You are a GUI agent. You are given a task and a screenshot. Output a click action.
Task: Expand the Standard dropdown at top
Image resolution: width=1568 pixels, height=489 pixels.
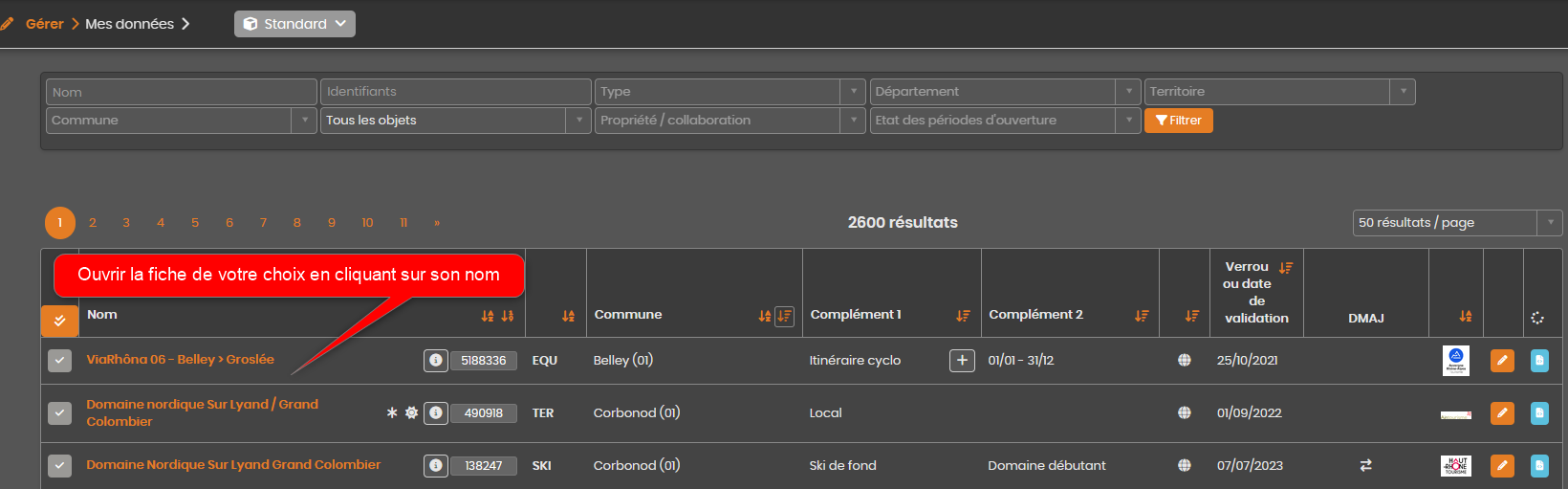(x=294, y=24)
